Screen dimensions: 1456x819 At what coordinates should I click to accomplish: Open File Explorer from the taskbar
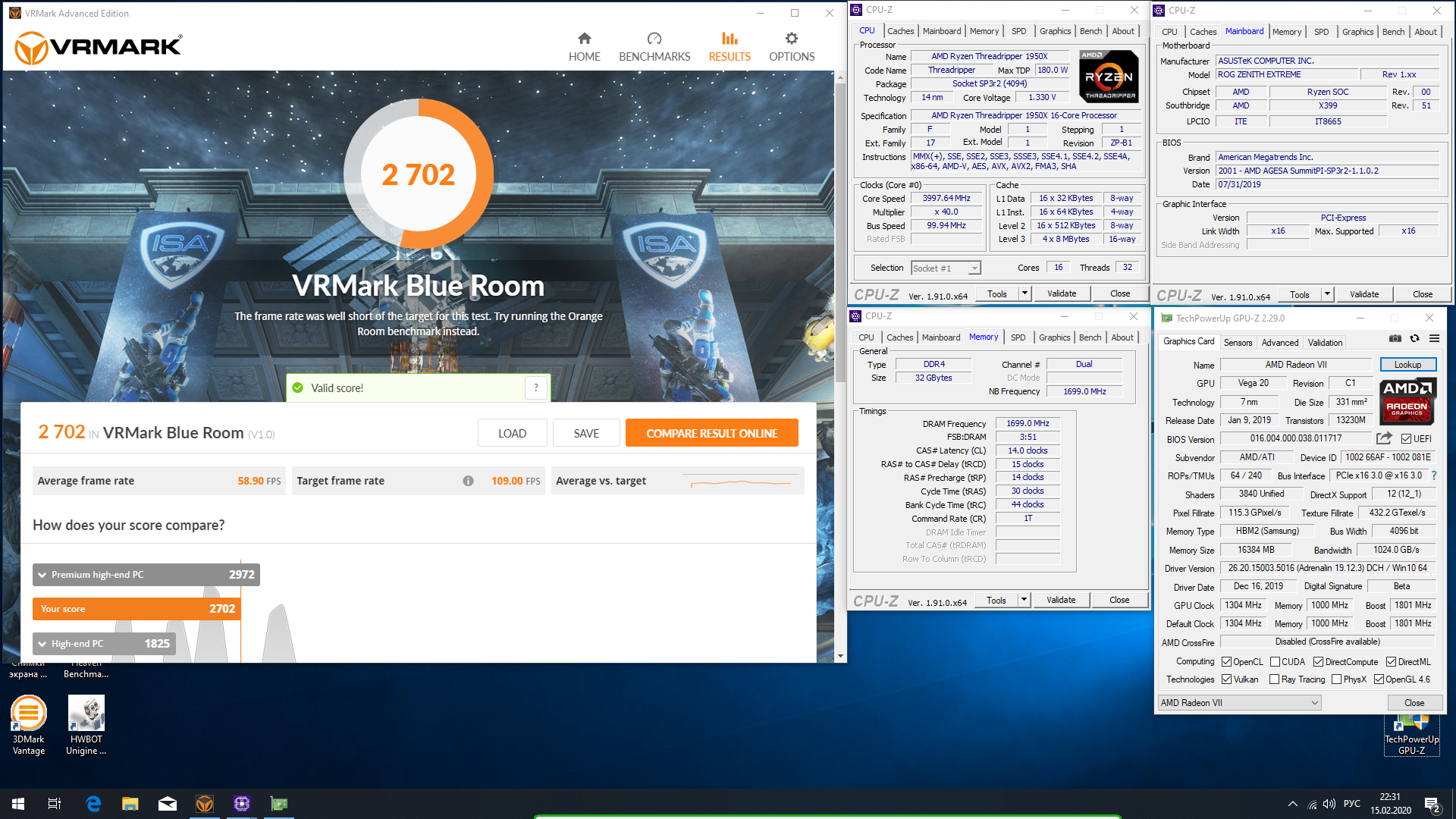click(x=130, y=804)
